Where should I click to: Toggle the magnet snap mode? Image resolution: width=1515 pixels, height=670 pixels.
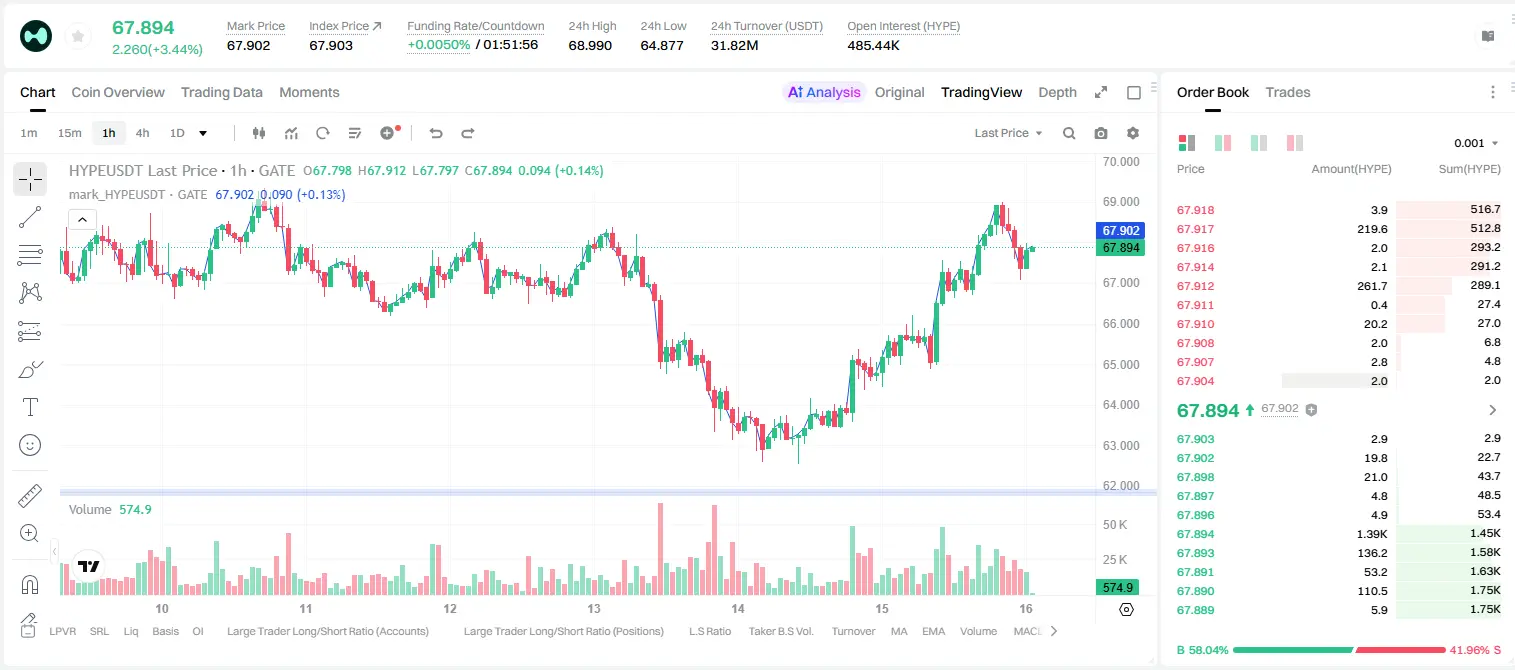coord(30,584)
